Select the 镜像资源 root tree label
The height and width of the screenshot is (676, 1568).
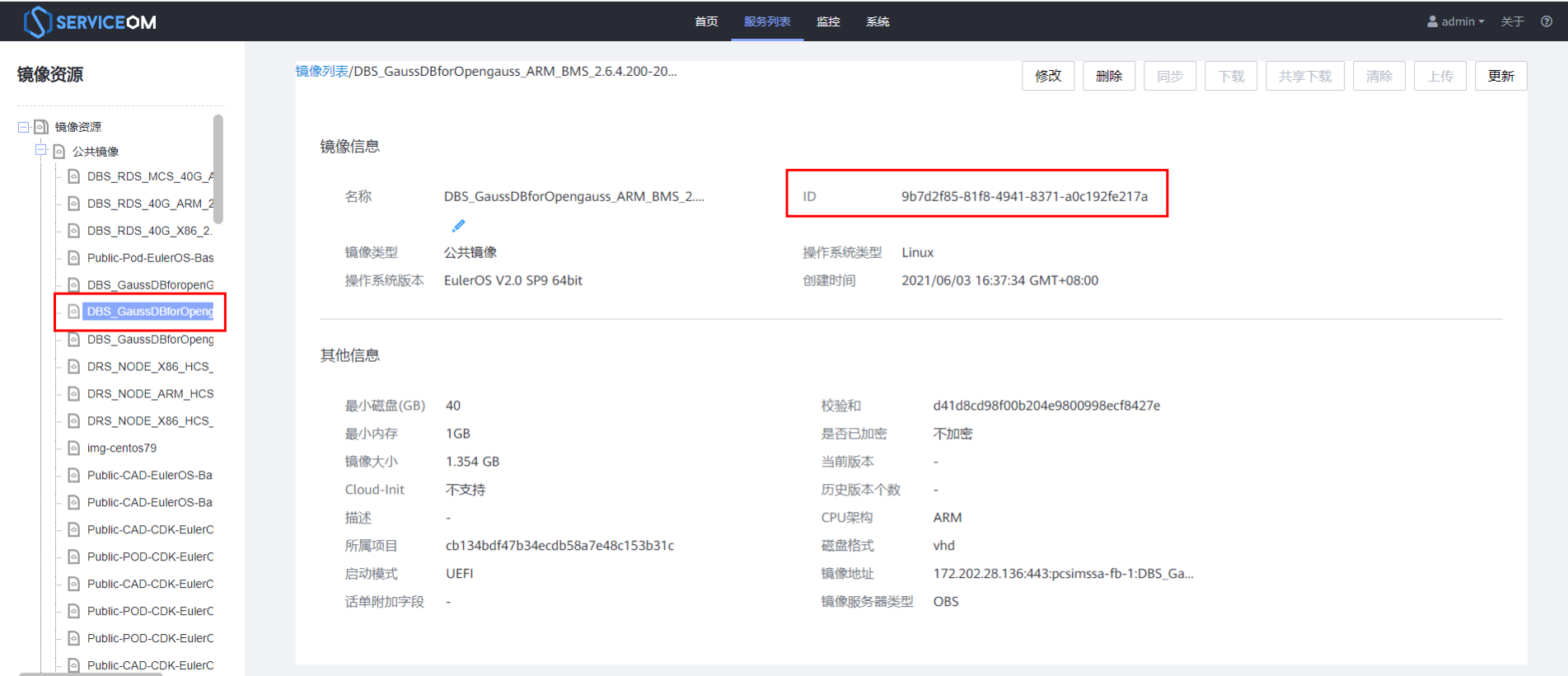pyautogui.click(x=78, y=127)
